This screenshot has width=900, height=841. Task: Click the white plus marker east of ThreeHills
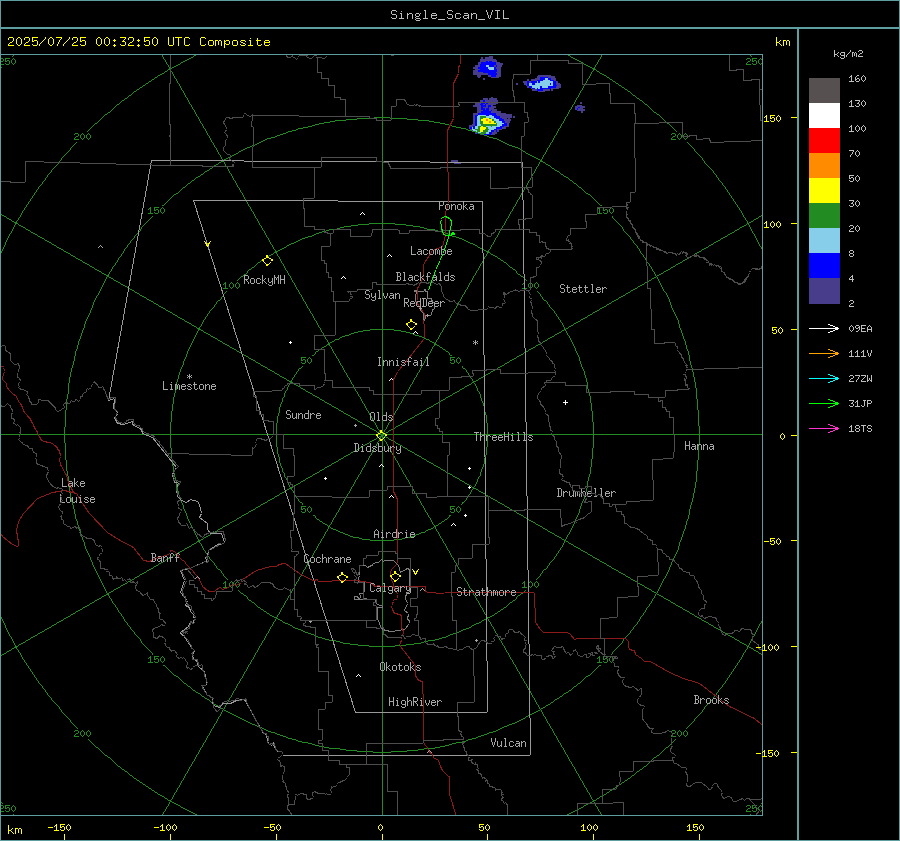[565, 403]
